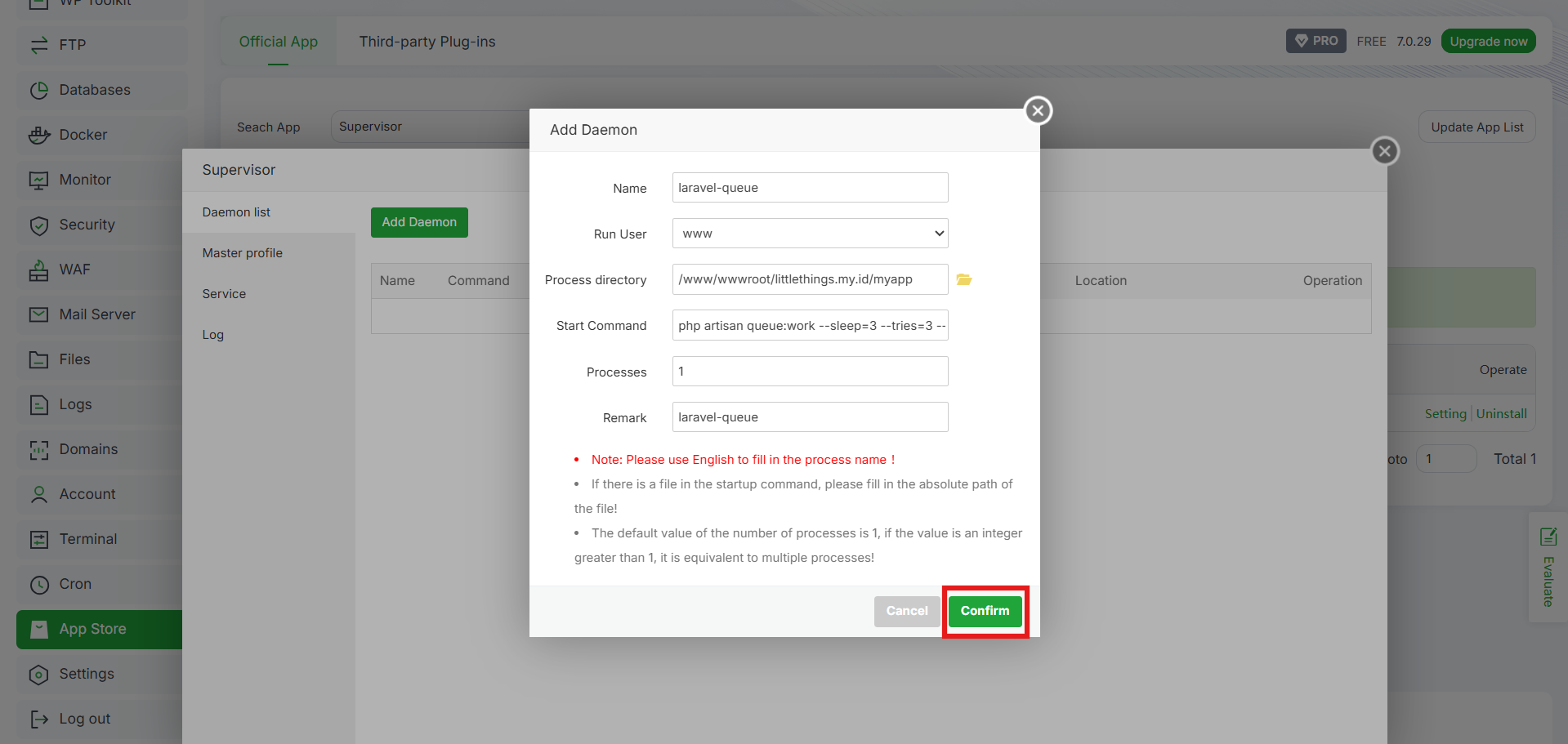Open the Monitor chart icon
The height and width of the screenshot is (744, 1568).
coord(38,180)
